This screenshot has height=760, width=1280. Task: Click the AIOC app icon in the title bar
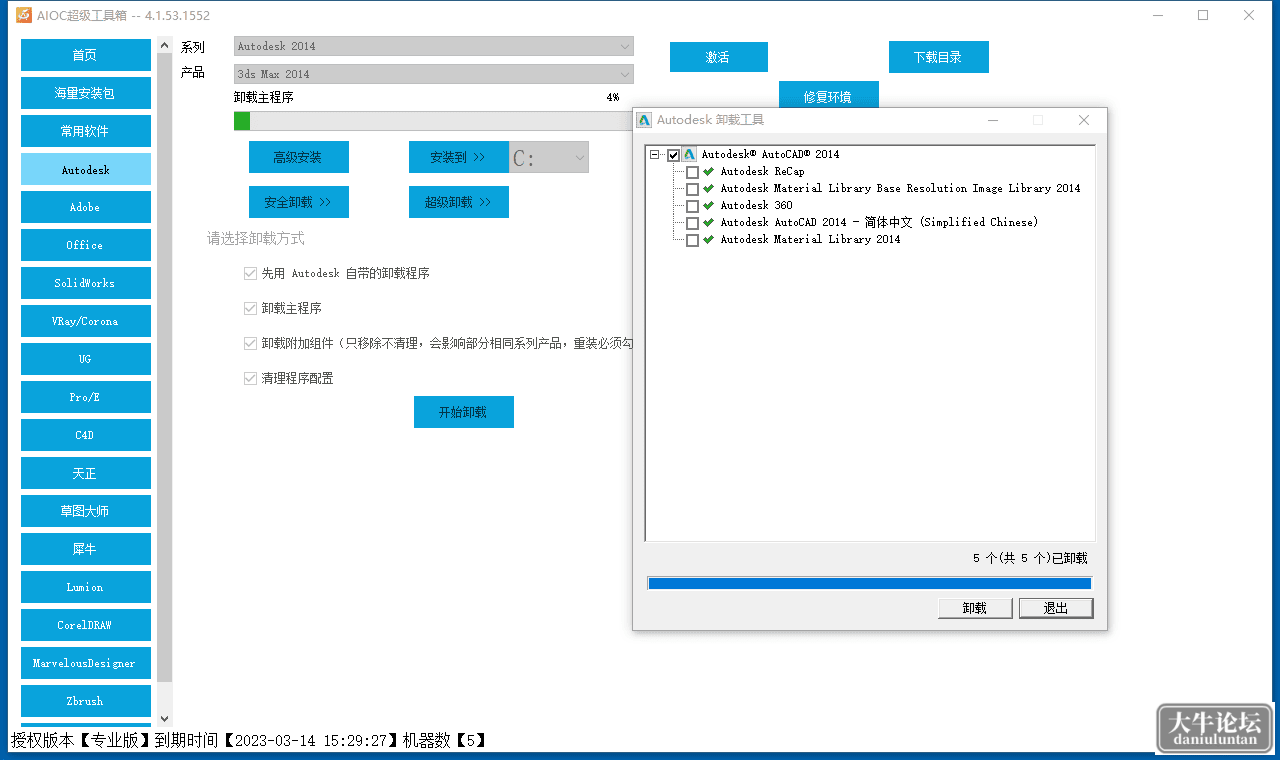[x=24, y=15]
